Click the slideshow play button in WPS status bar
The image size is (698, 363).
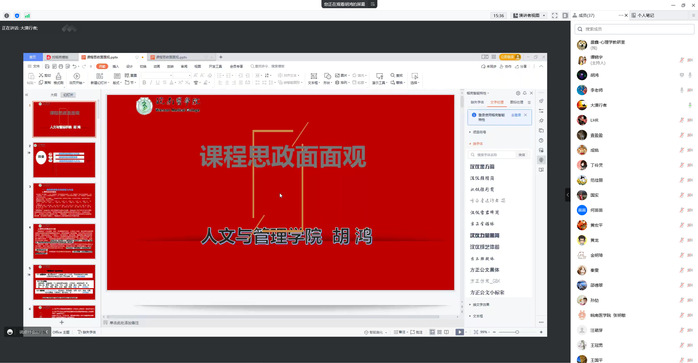(459, 332)
